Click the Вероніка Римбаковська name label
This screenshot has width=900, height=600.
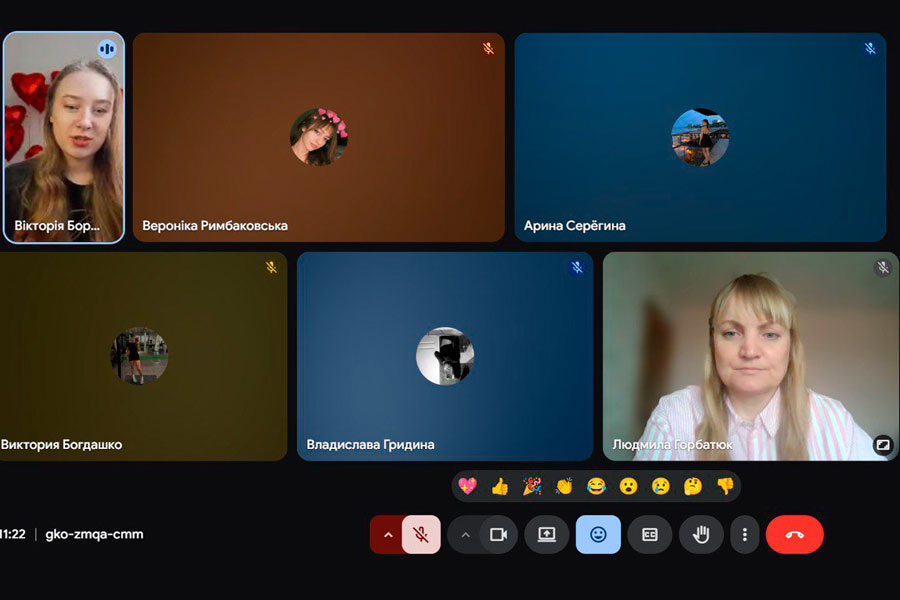[215, 226]
